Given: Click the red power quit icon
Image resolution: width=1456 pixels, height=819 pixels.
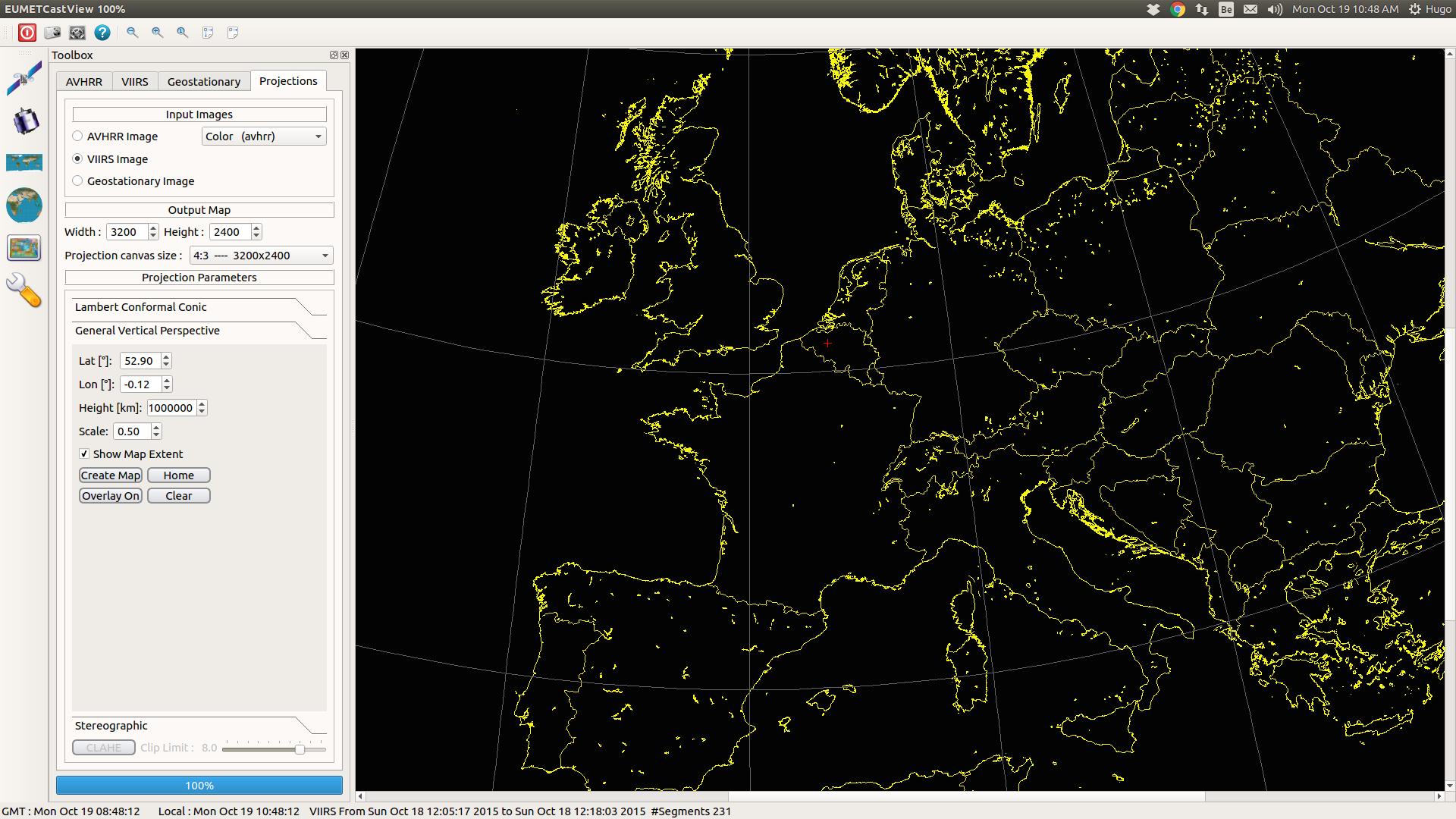Looking at the screenshot, I should tap(27, 33).
